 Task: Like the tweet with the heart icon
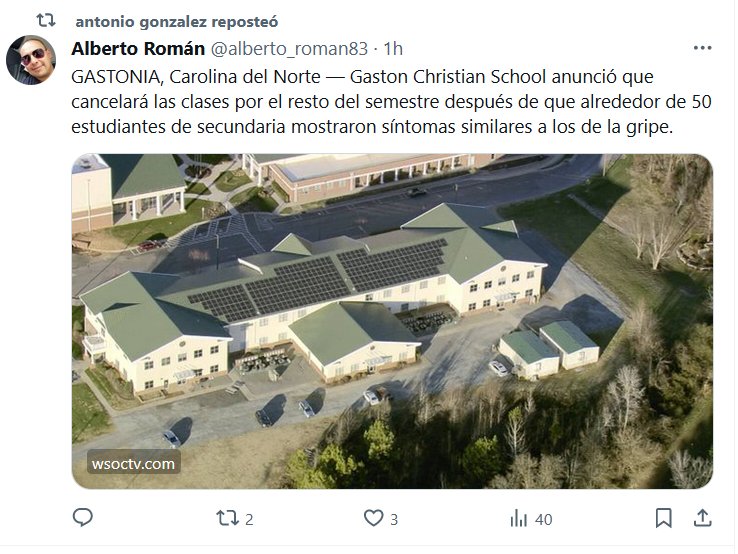coord(373,518)
